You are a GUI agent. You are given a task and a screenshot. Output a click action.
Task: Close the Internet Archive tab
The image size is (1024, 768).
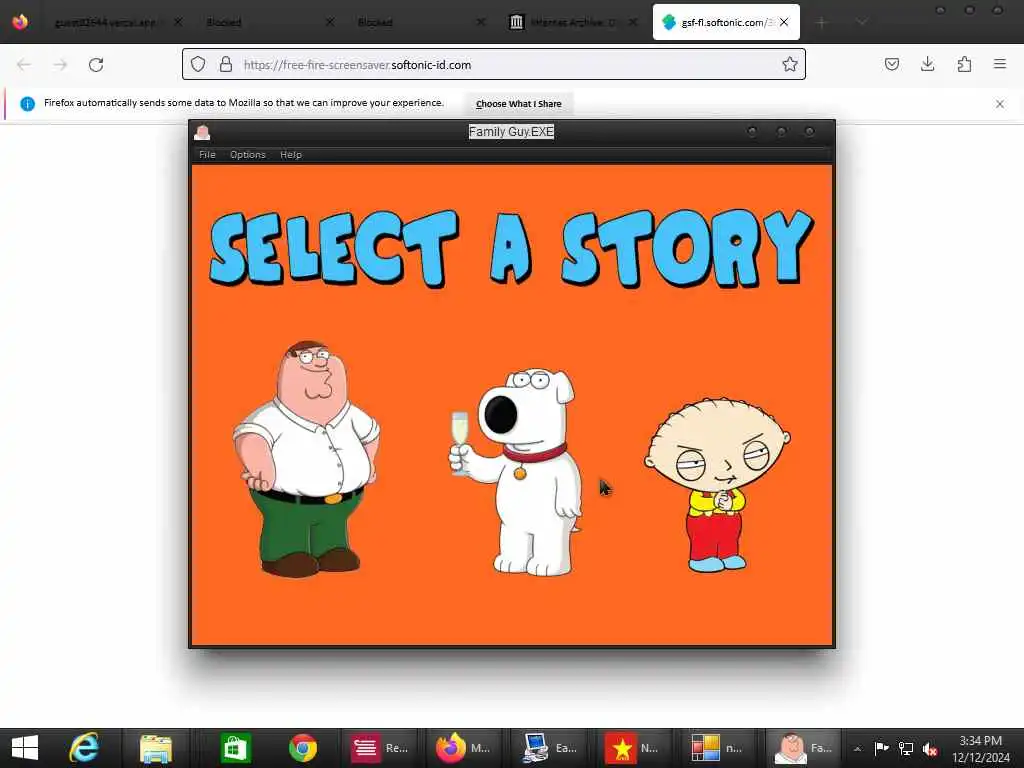point(633,22)
